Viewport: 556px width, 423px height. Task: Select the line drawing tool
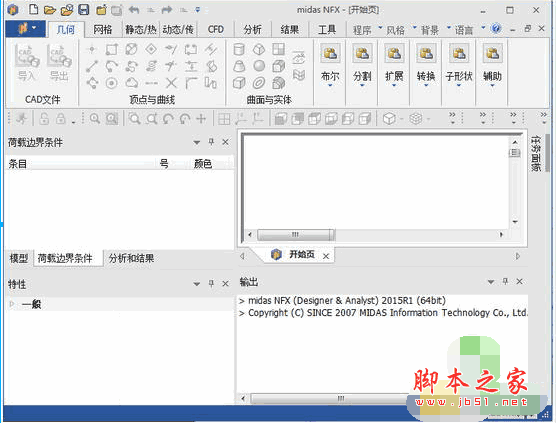[92, 66]
